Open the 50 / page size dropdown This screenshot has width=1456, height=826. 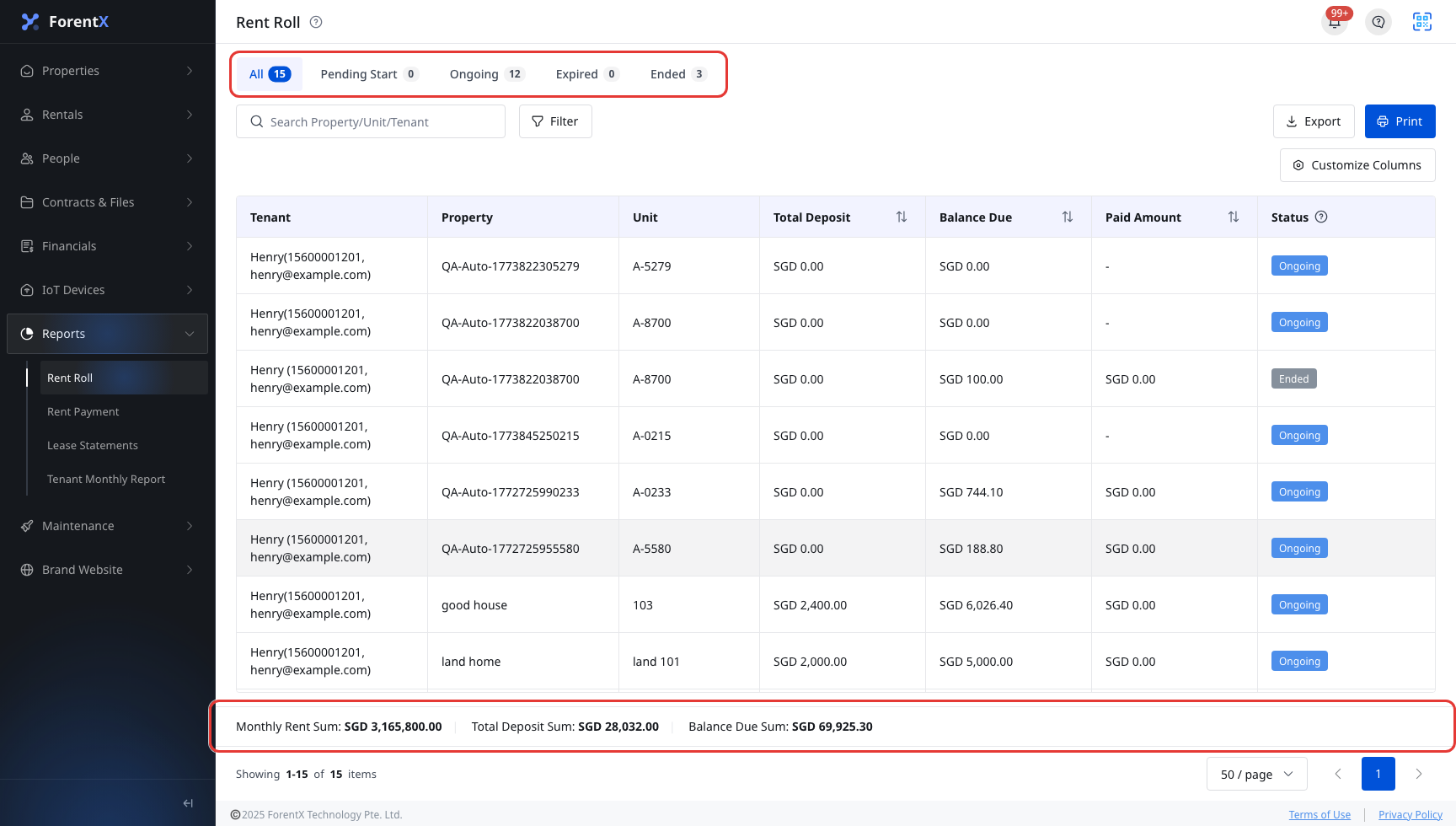coord(1257,774)
